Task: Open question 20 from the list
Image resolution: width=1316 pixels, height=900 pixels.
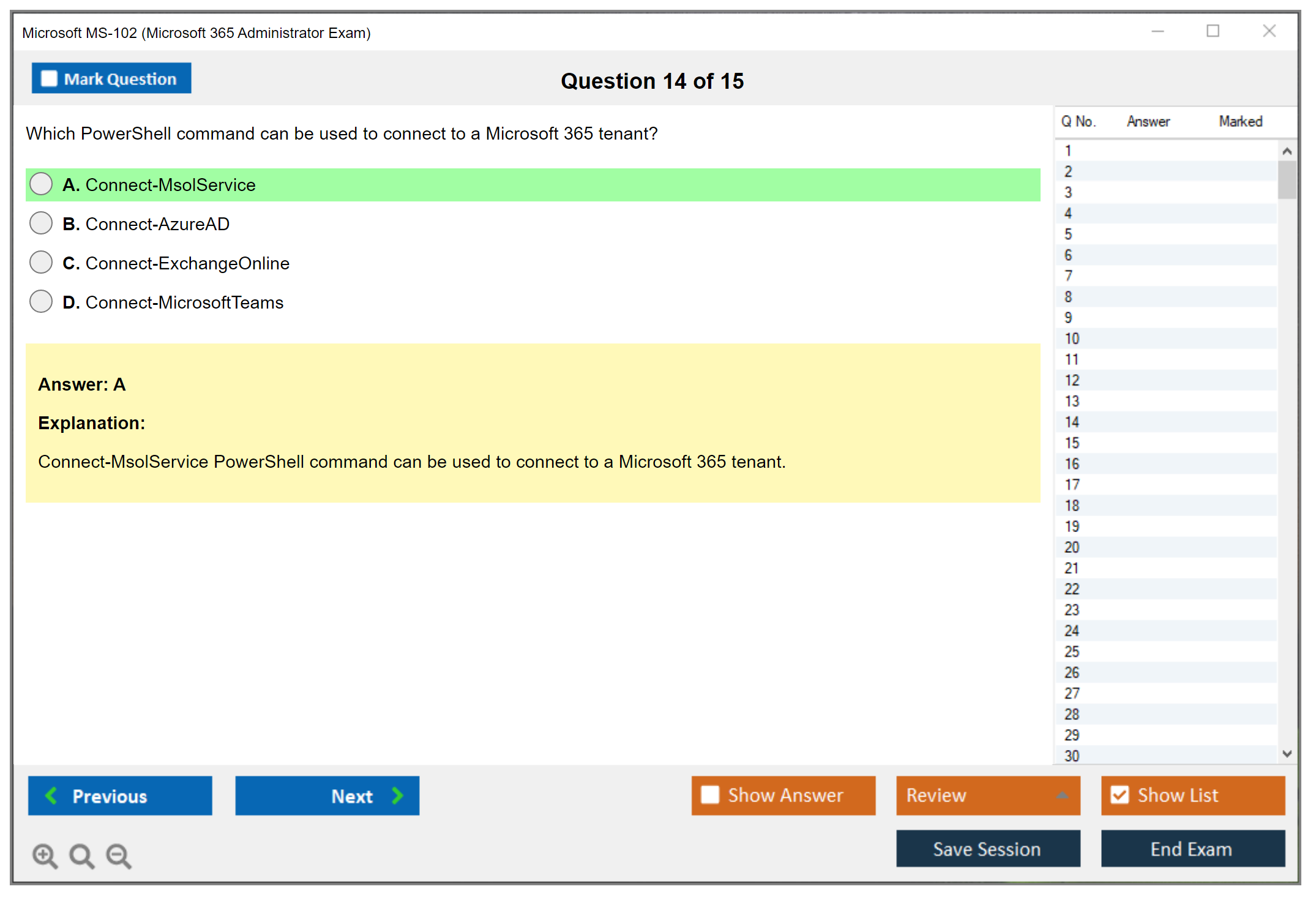Action: pyautogui.click(x=1072, y=547)
